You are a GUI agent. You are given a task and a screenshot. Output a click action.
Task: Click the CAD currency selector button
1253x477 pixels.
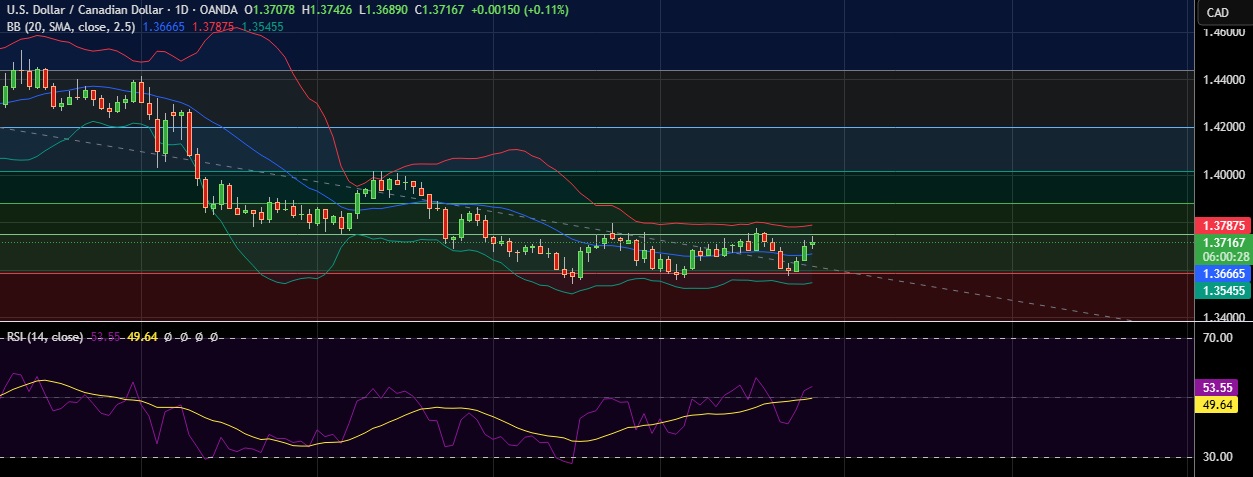pos(1217,12)
